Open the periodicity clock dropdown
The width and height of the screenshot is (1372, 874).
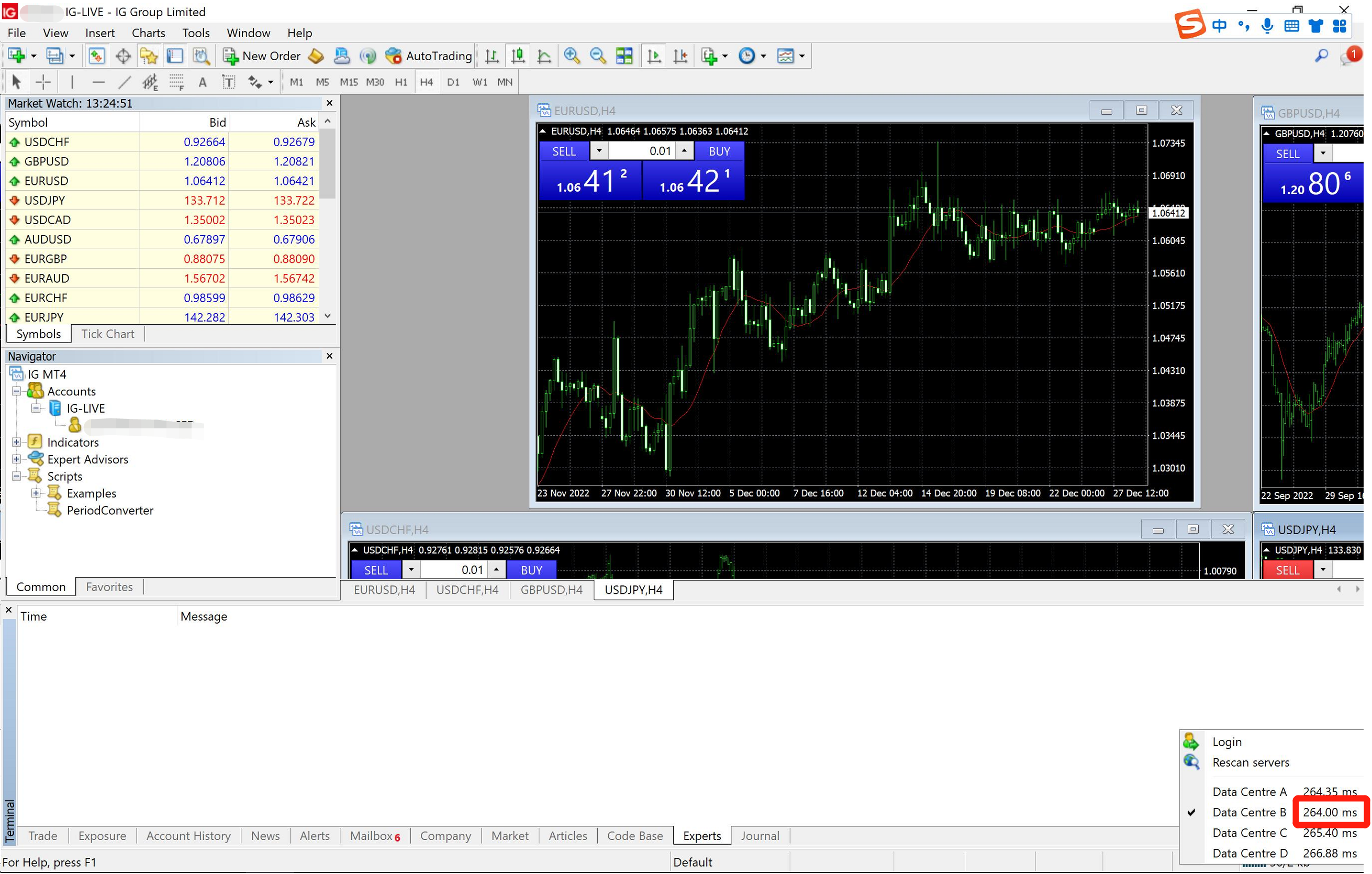(764, 56)
